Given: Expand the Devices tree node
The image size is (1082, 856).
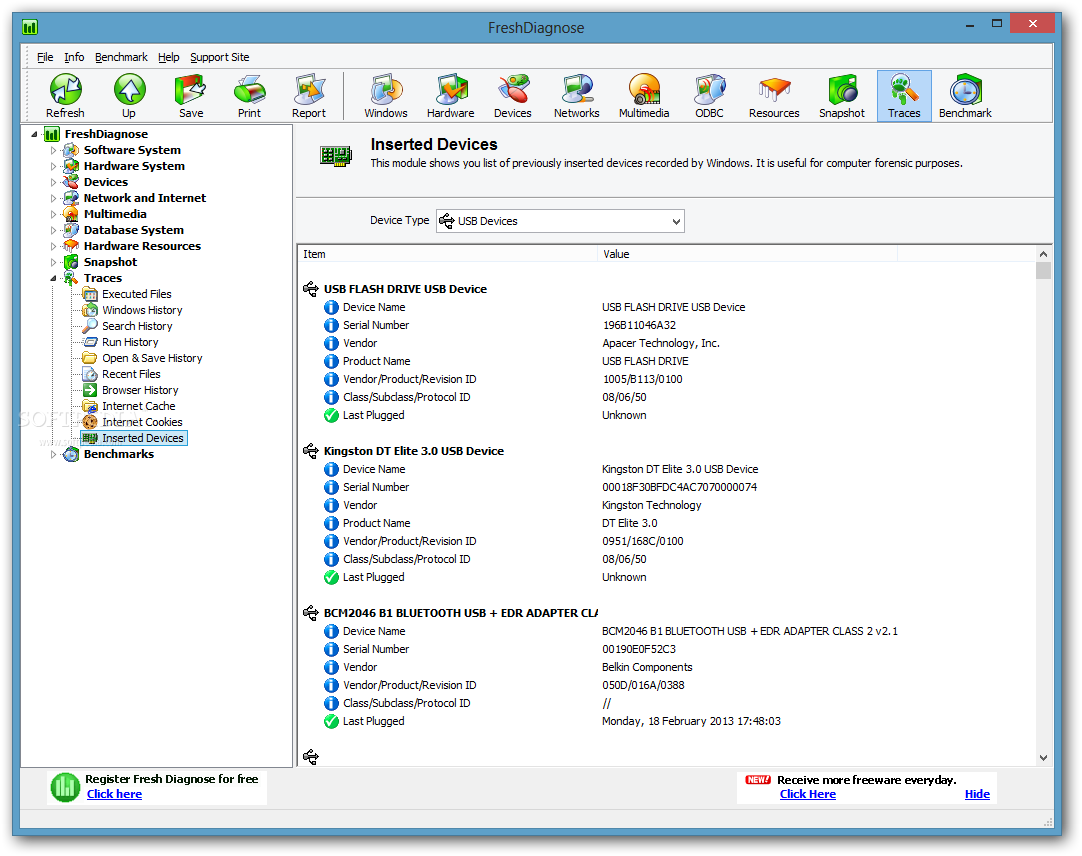Looking at the screenshot, I should [x=53, y=182].
